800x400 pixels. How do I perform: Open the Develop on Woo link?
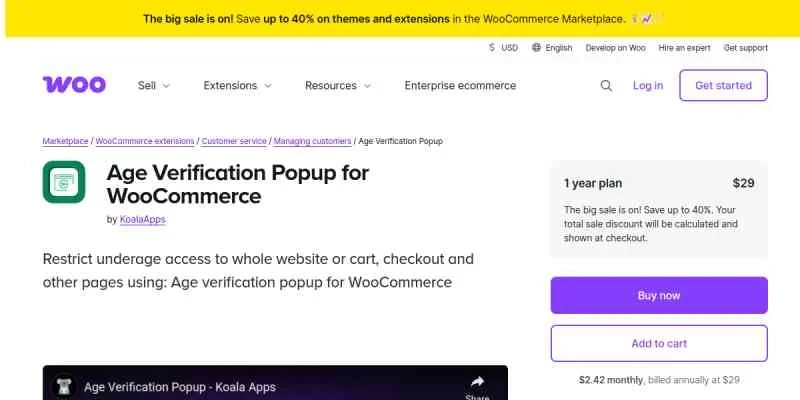coord(615,47)
